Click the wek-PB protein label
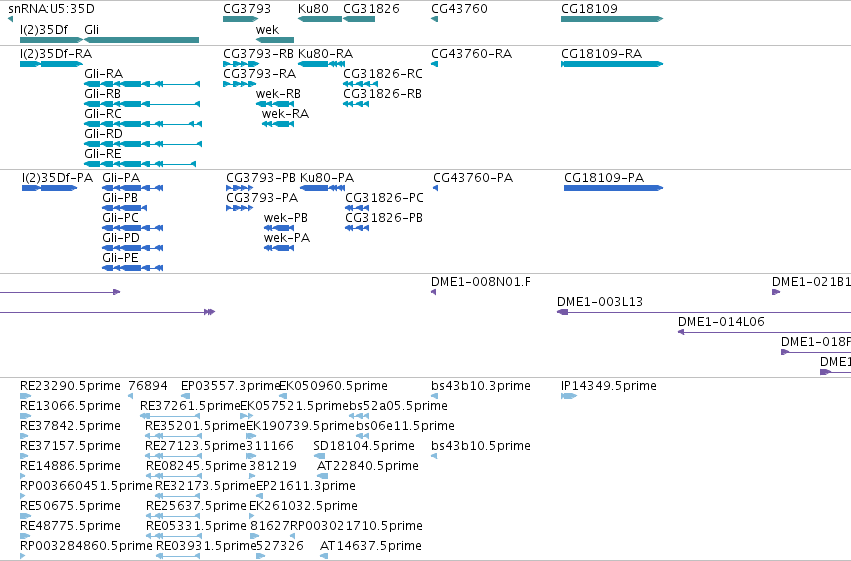851x561 pixels. [x=285, y=218]
